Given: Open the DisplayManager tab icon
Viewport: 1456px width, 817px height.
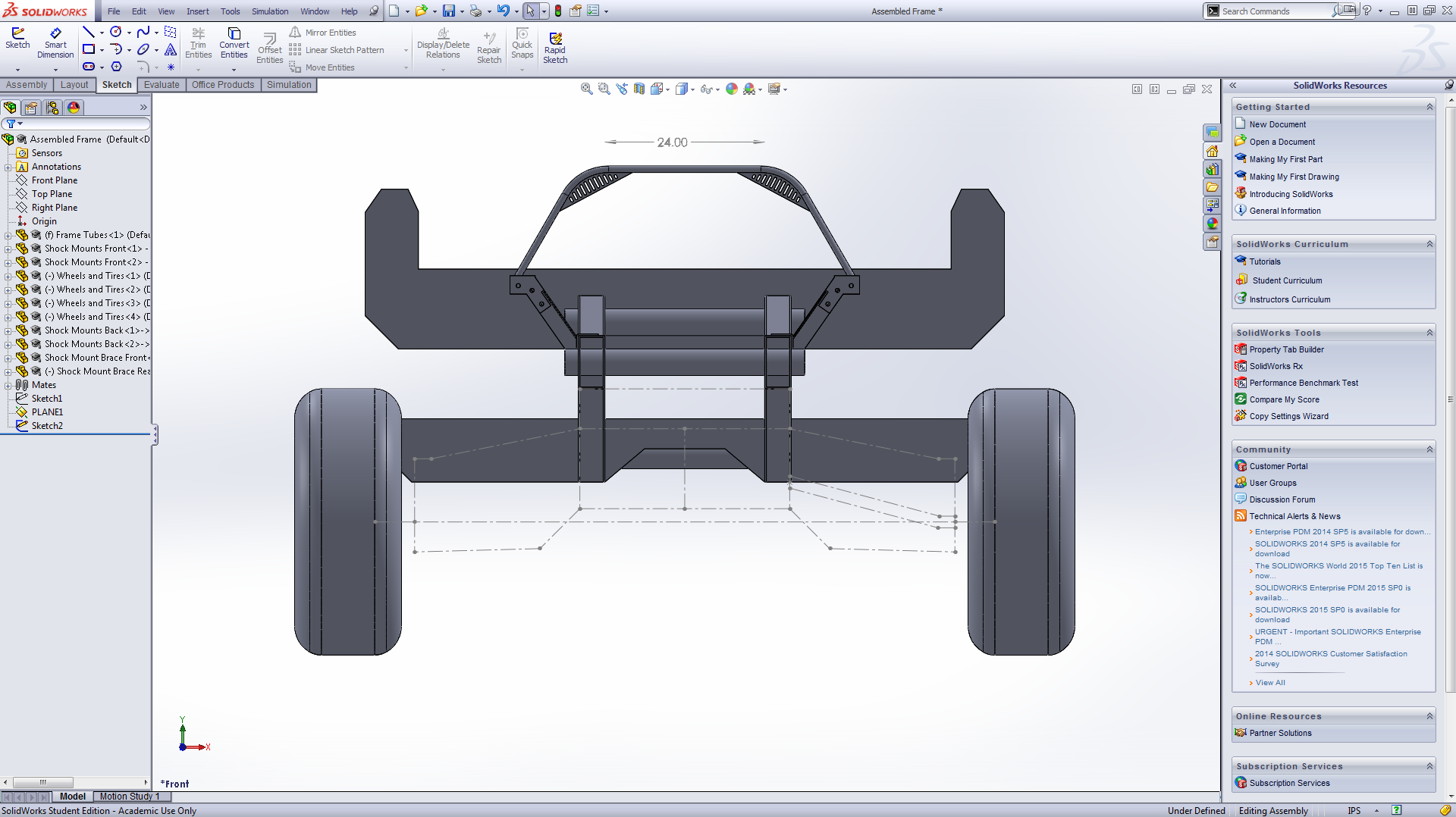Looking at the screenshot, I should [x=74, y=108].
